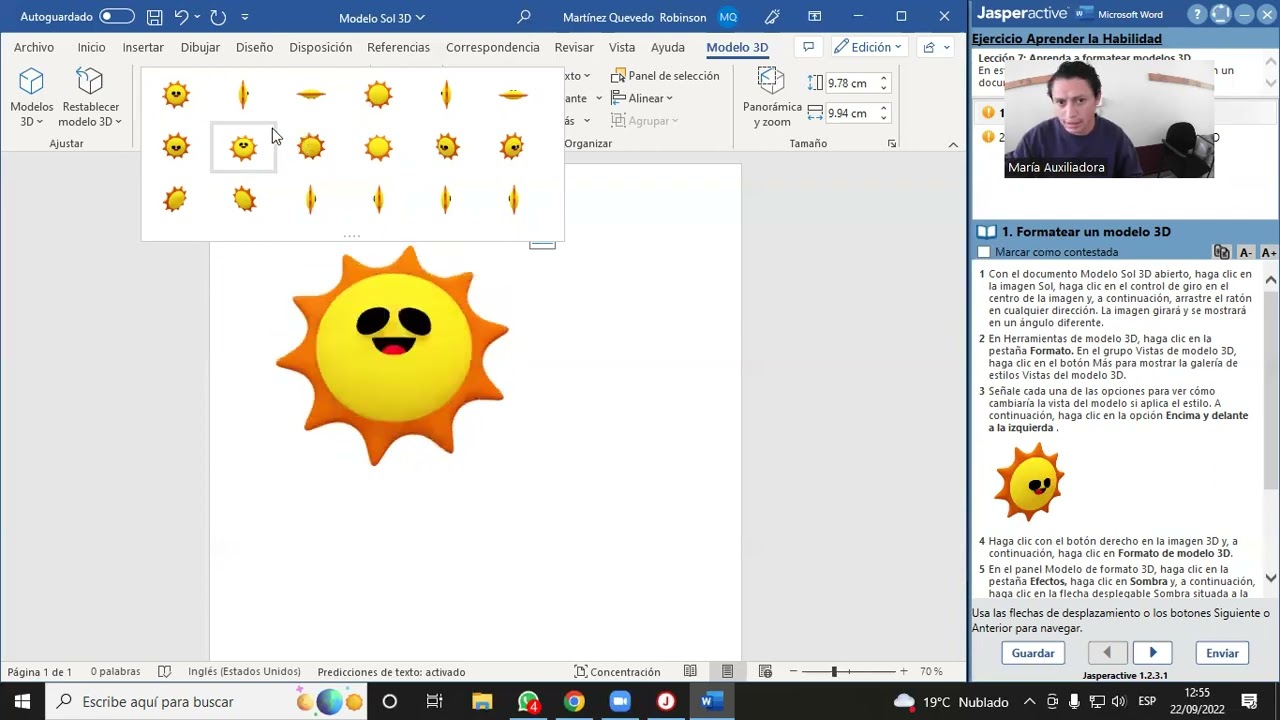Click the 0 palabras word count
The height and width of the screenshot is (720, 1280).
115,672
